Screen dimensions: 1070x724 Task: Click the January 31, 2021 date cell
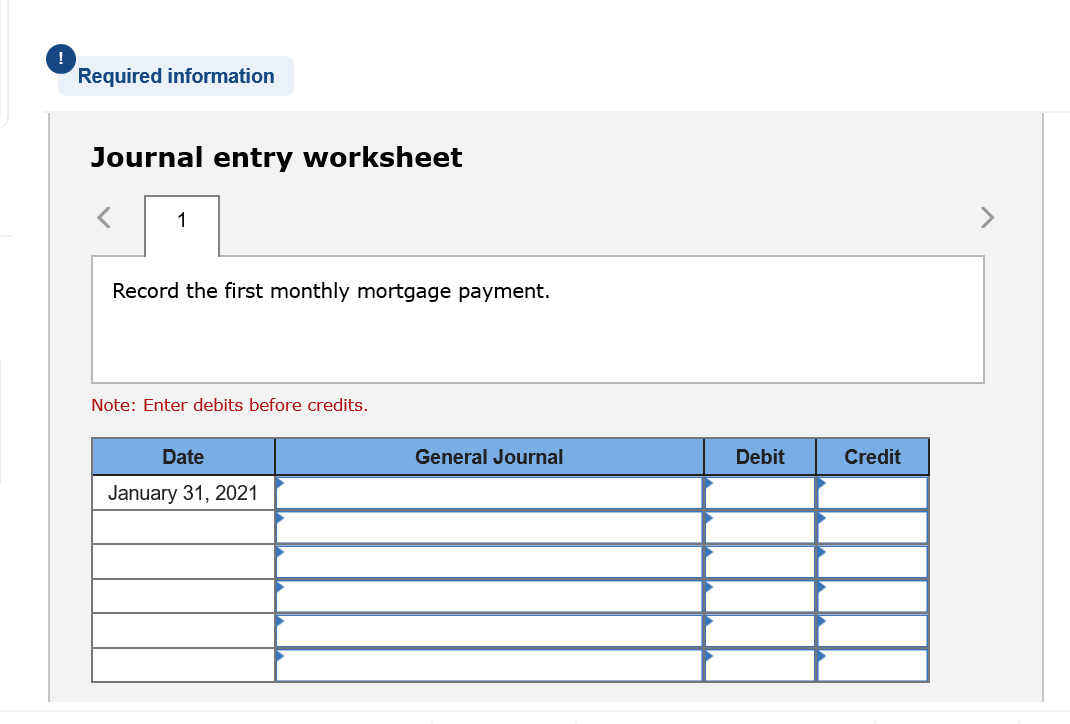183,492
